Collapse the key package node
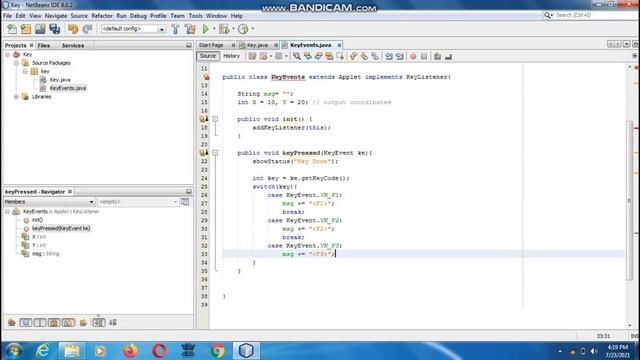Screen dimensions: 640x360 25,71
